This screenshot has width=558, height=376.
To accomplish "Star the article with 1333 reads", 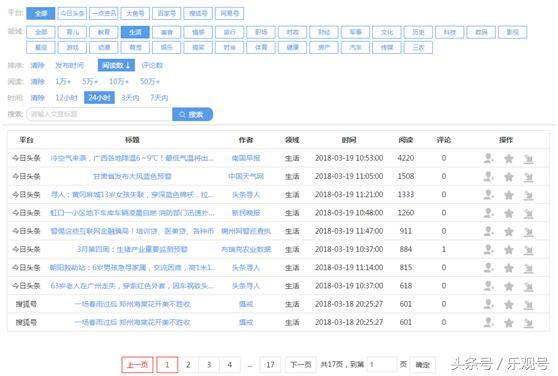I will pos(509,195).
